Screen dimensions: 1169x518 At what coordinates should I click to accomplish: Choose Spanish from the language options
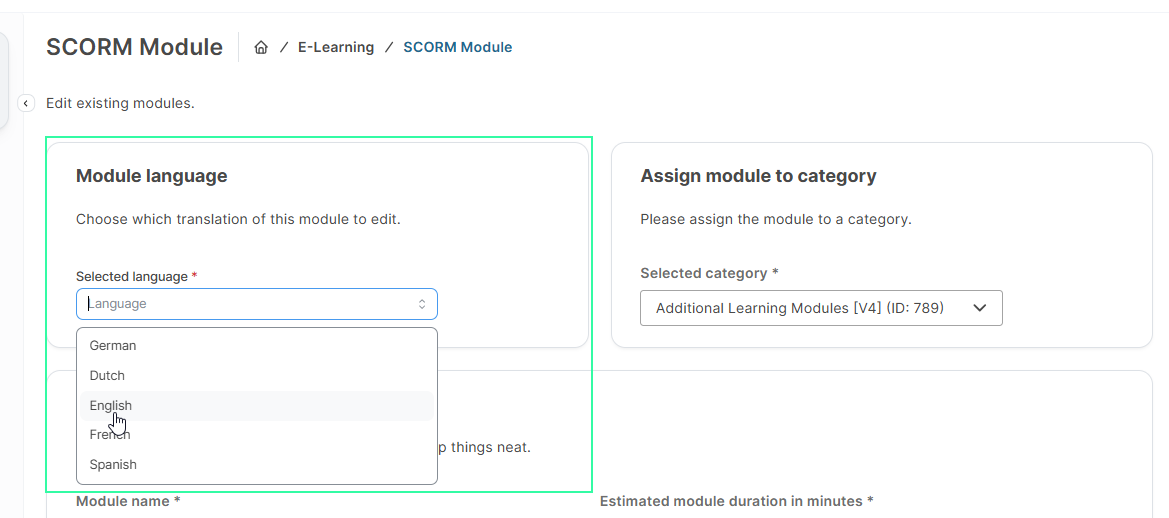click(x=113, y=464)
